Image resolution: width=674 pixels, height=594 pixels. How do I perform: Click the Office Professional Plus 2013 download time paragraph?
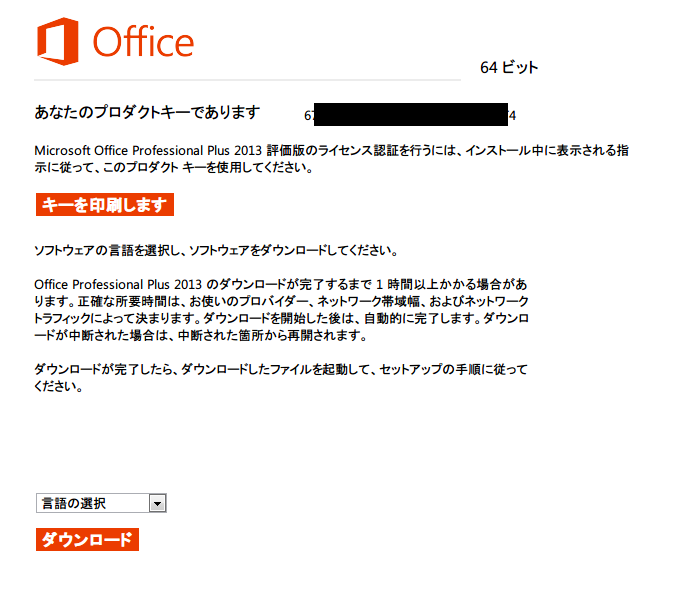[x=281, y=309]
